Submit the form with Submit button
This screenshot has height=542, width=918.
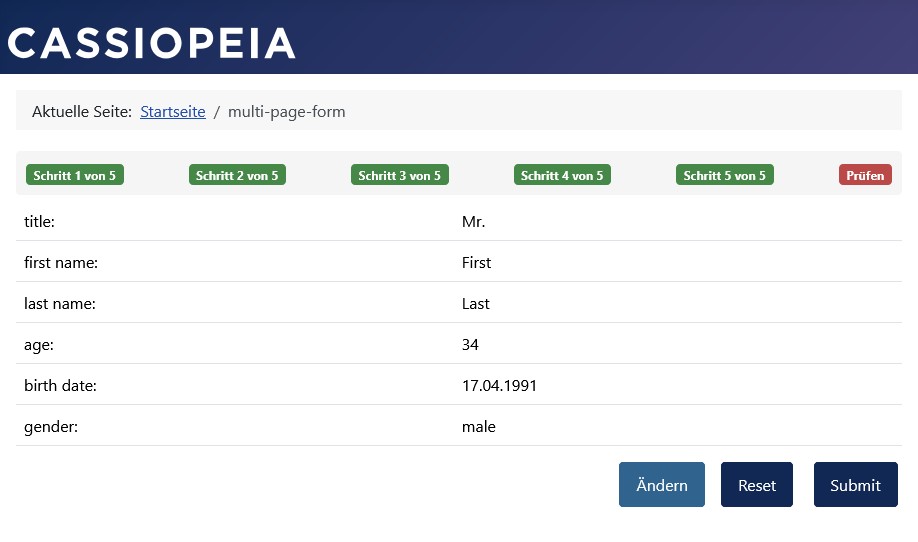click(x=855, y=485)
